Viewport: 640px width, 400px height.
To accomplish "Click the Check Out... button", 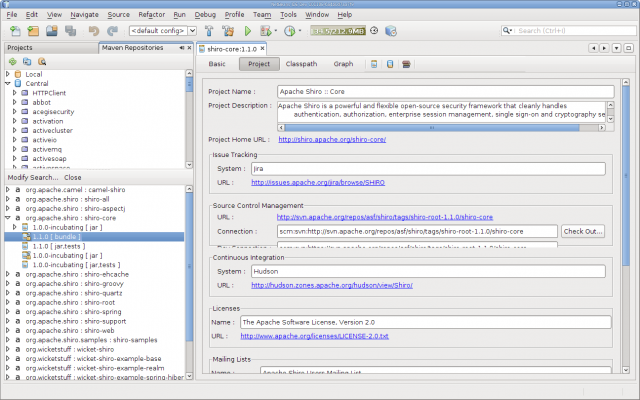I will click(583, 231).
